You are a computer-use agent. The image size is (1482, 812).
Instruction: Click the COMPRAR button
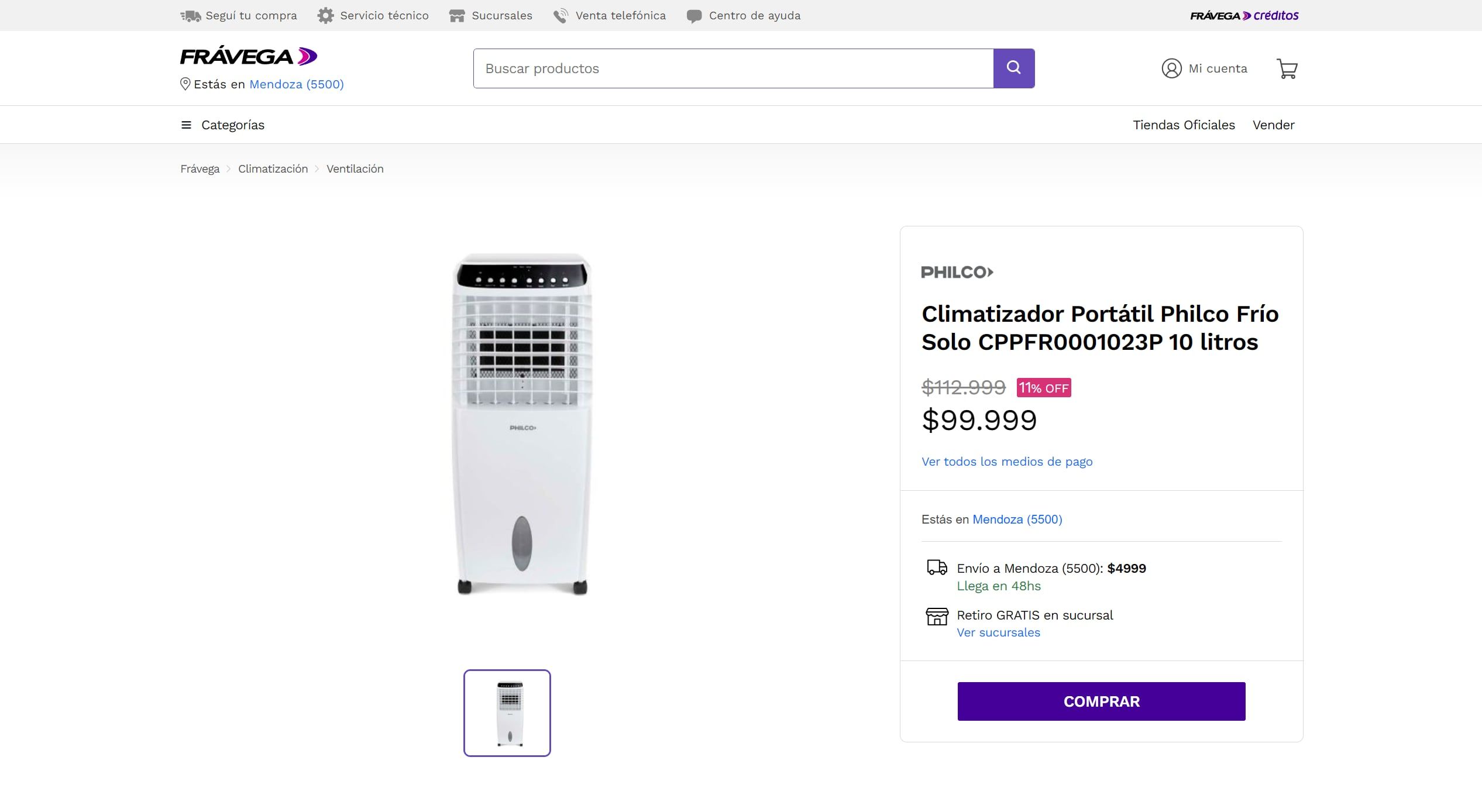point(1101,701)
